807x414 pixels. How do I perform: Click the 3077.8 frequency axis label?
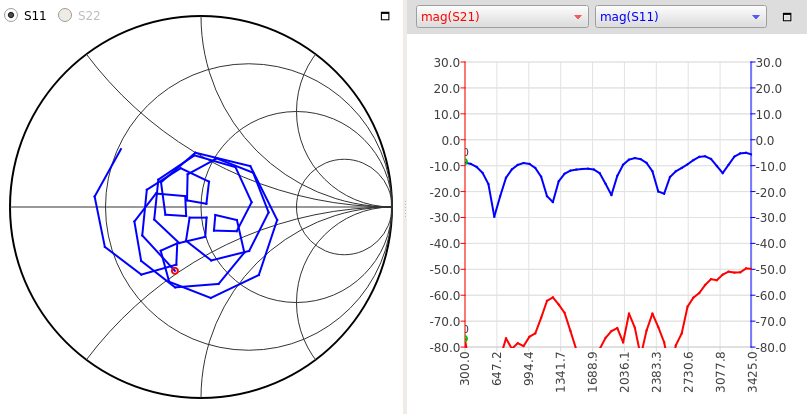[720, 373]
